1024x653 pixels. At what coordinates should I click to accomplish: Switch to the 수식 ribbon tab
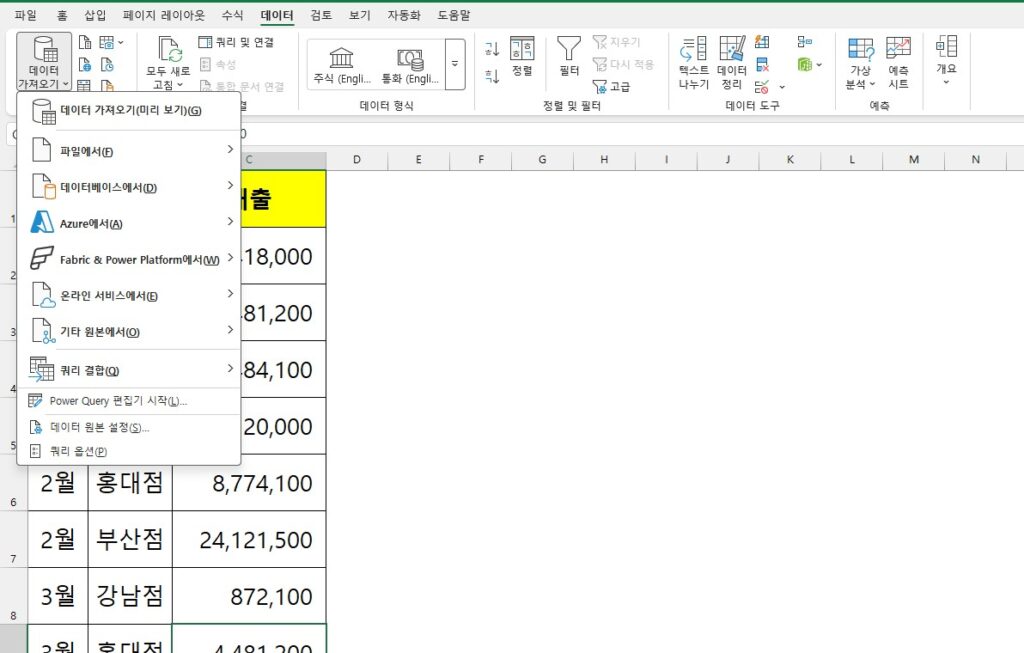coord(232,16)
